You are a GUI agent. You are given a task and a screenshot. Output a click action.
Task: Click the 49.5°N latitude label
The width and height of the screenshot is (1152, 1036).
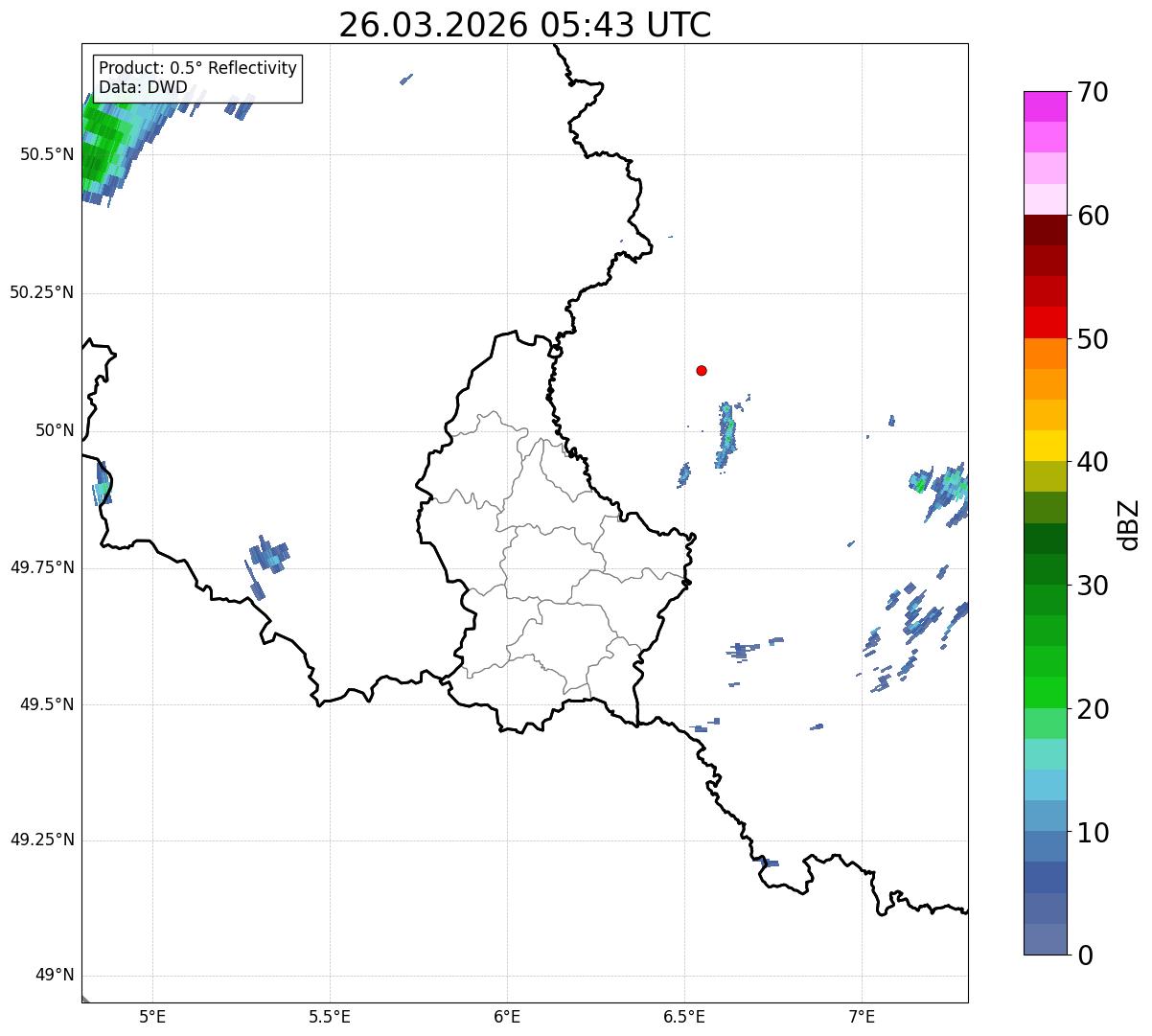point(47,704)
